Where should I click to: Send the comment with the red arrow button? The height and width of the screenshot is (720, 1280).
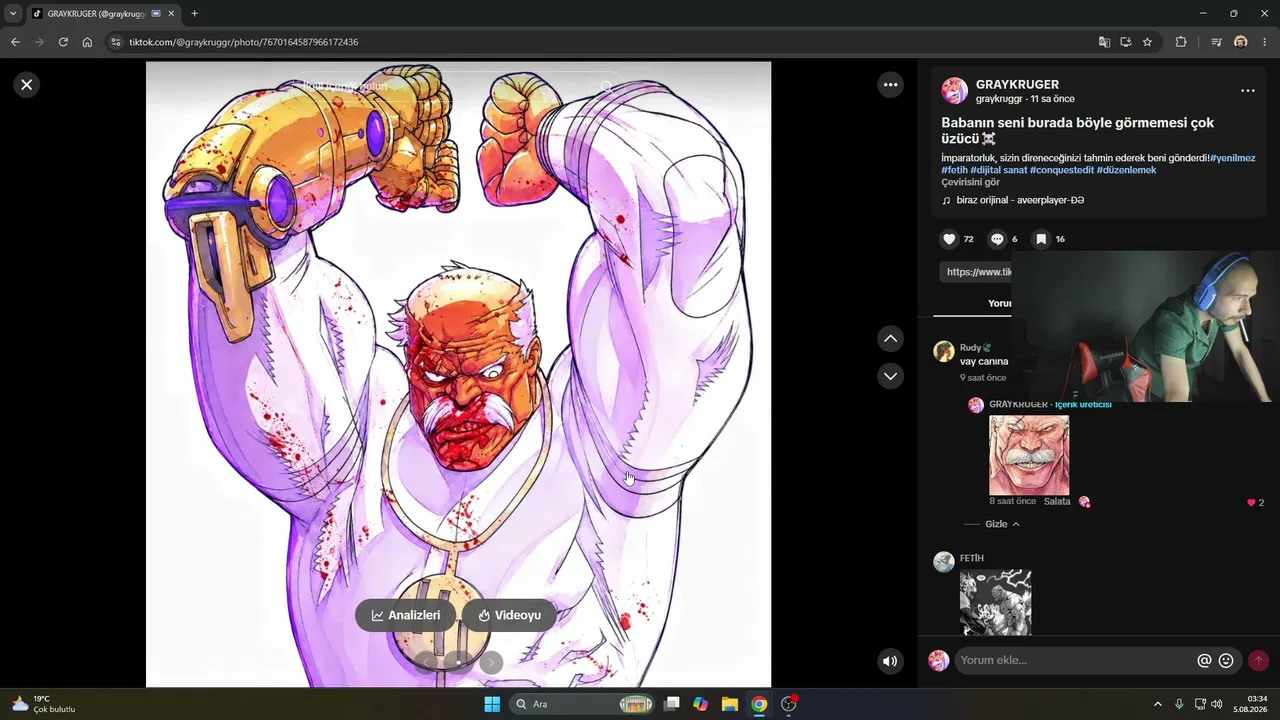pyautogui.click(x=1258, y=661)
